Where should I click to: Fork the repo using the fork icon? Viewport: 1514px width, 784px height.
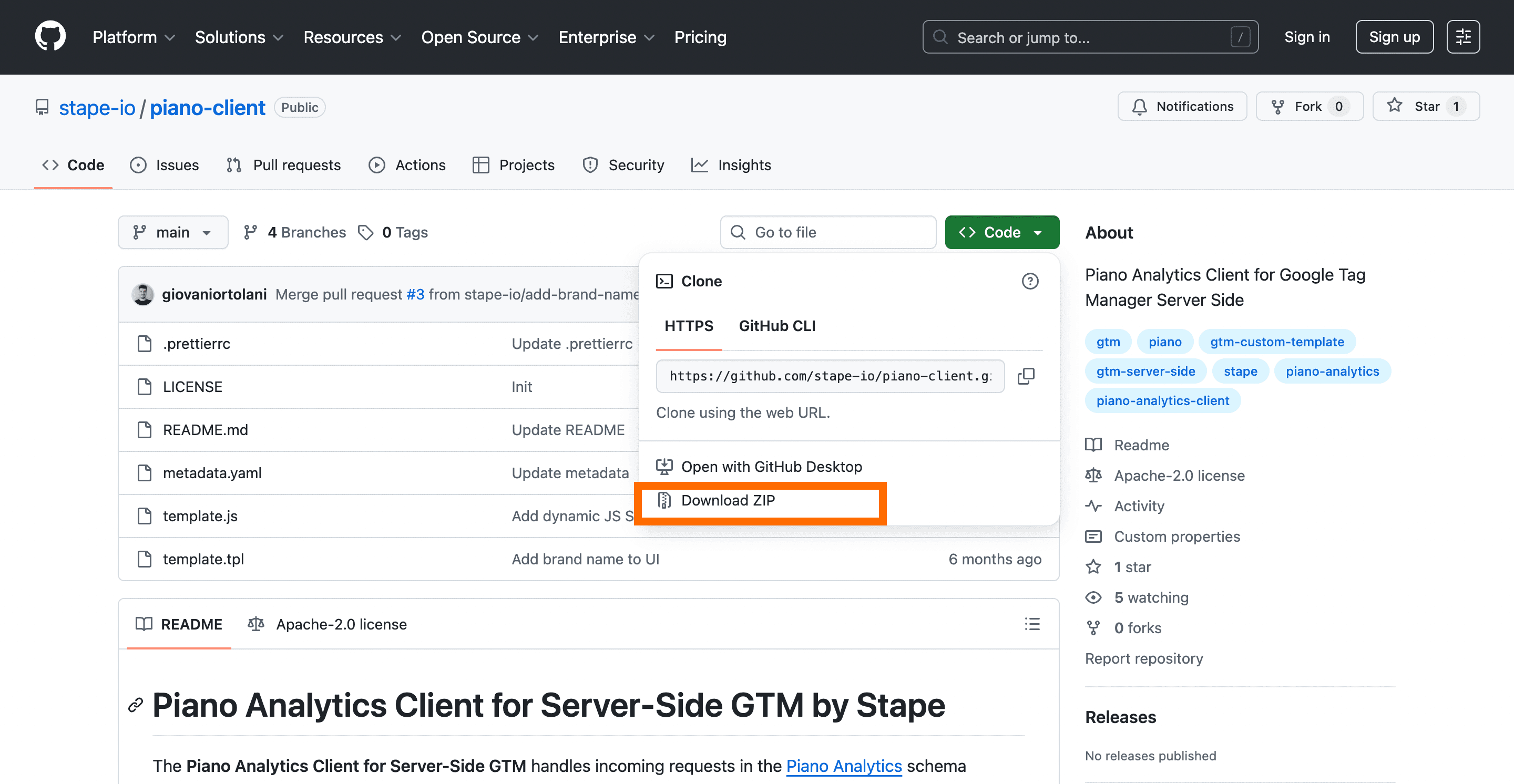pyautogui.click(x=1278, y=106)
